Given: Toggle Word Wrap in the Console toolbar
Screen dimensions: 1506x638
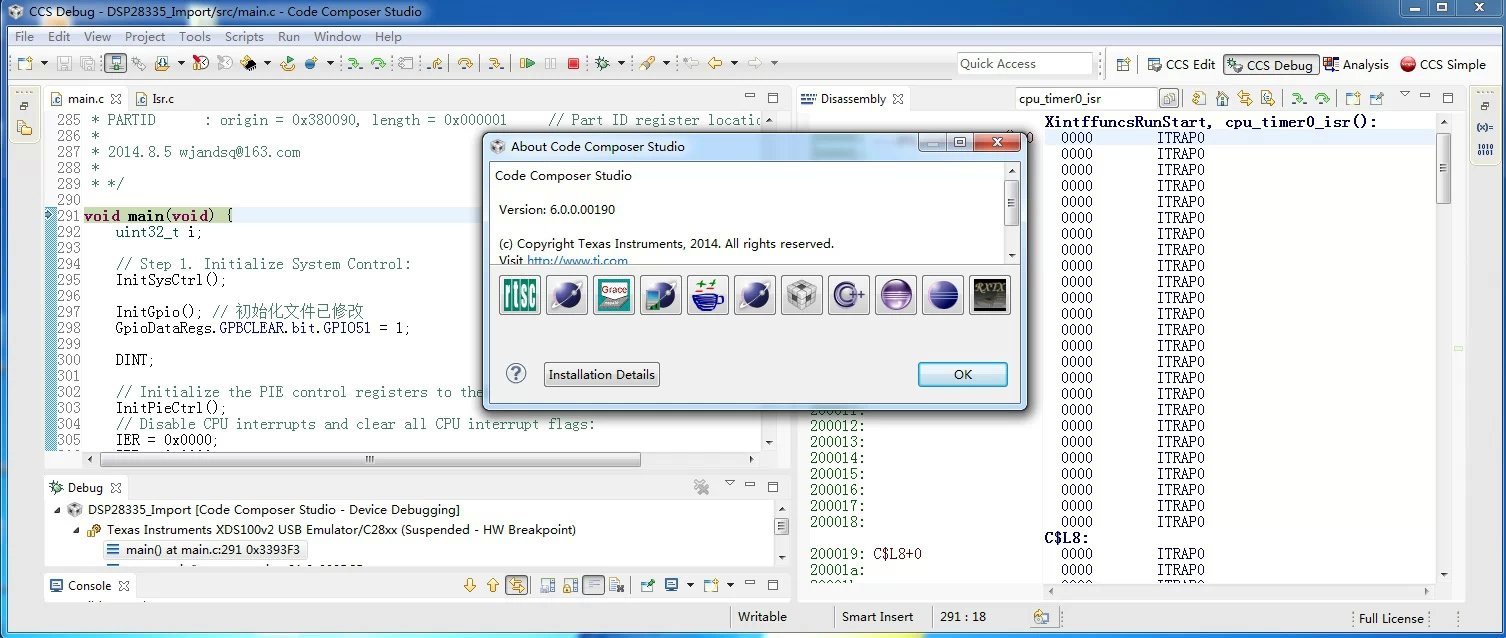Looking at the screenshot, I should coord(594,585).
